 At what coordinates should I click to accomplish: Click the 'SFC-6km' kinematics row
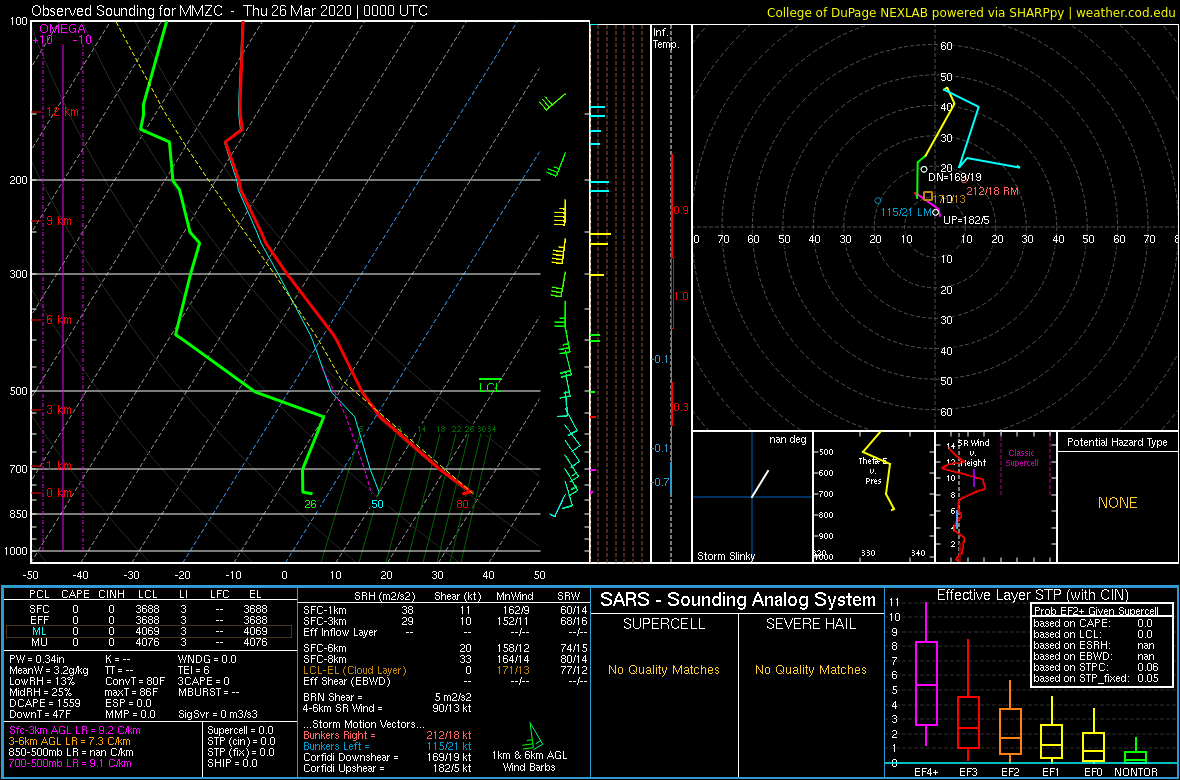pos(444,648)
